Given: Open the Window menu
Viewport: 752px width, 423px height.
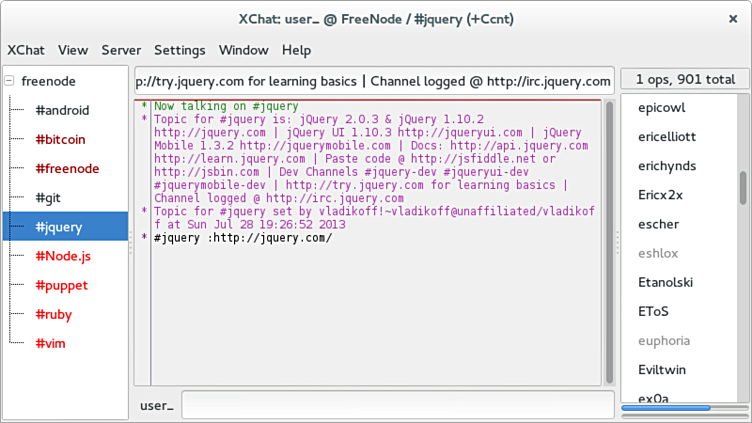Looking at the screenshot, I should pyautogui.click(x=244, y=50).
